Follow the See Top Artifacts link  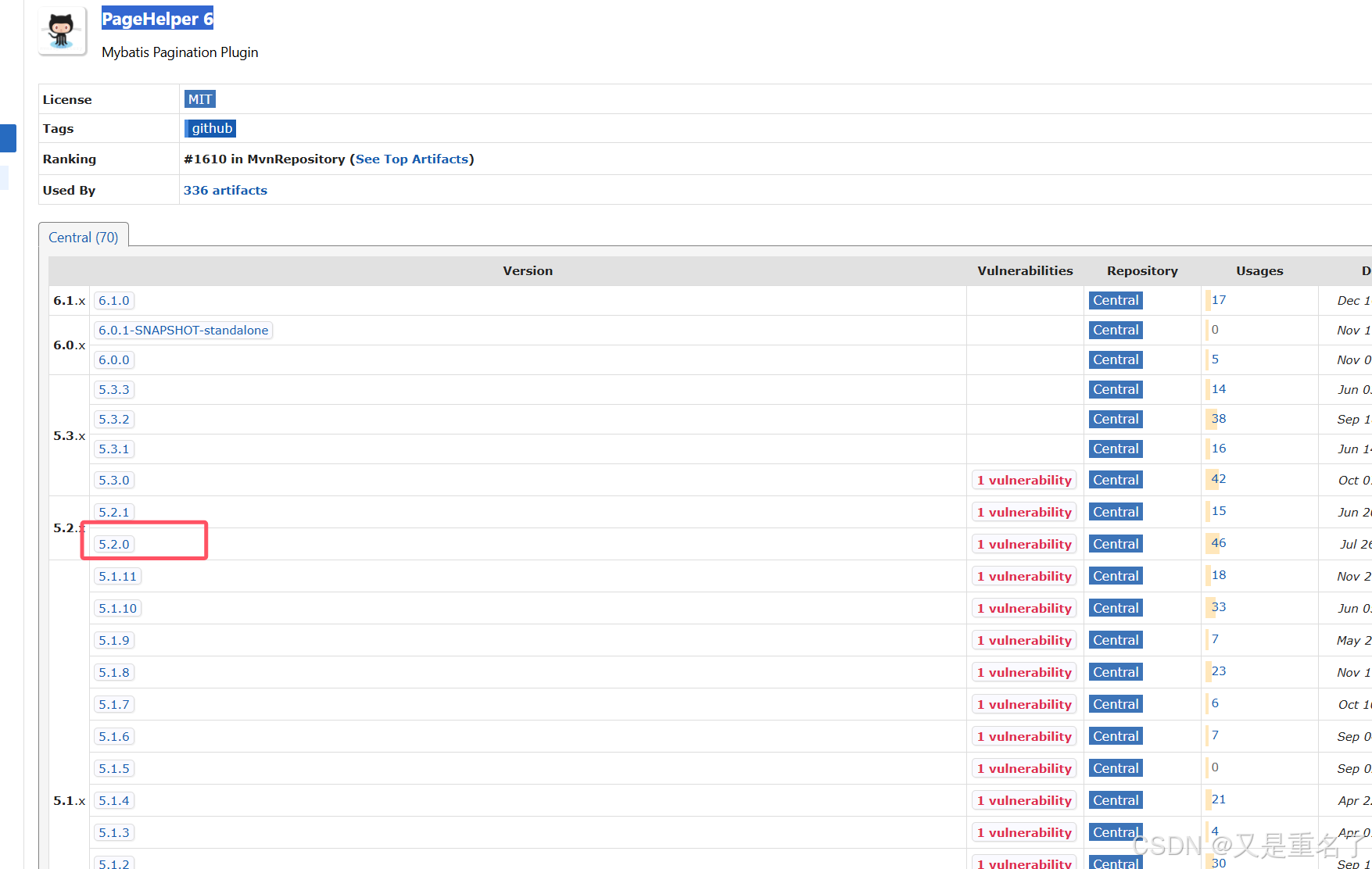pyautogui.click(x=412, y=159)
